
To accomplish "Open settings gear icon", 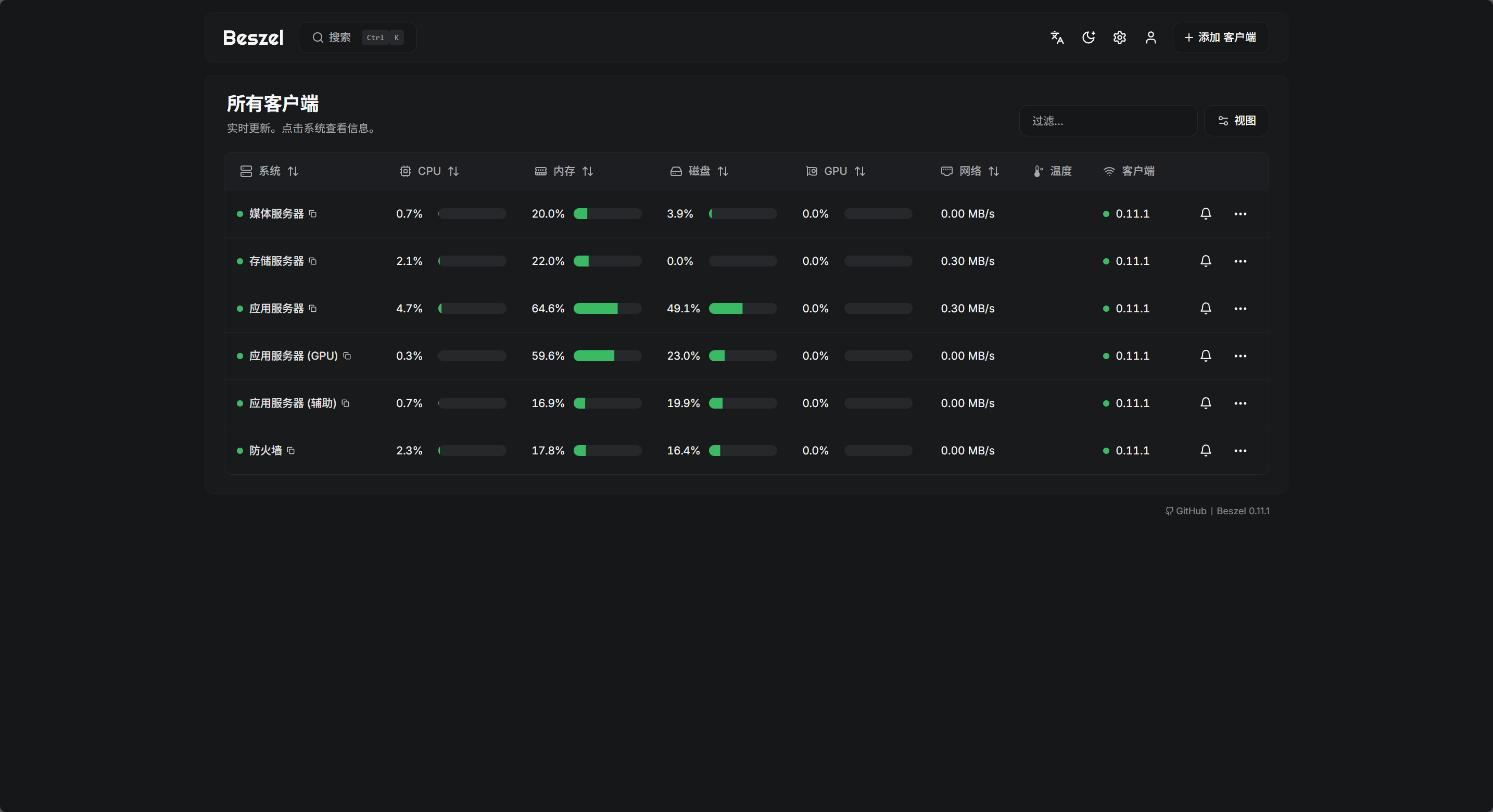I will (1120, 37).
